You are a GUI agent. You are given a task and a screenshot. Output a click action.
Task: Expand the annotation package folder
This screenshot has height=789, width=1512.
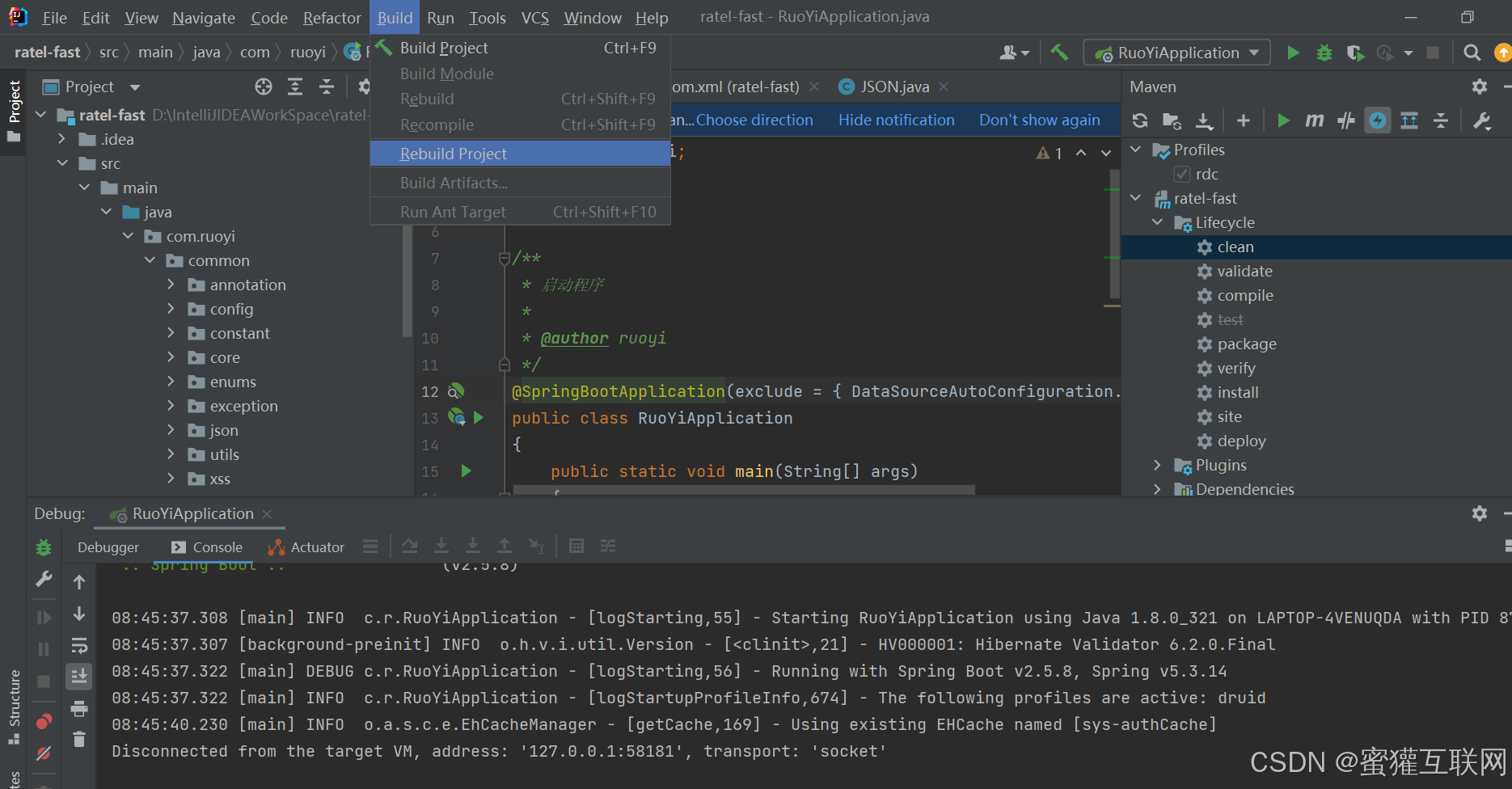coord(171,285)
